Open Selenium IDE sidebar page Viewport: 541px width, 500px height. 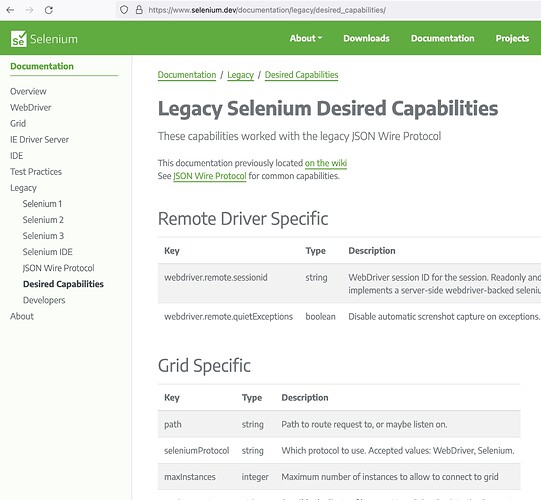point(48,252)
